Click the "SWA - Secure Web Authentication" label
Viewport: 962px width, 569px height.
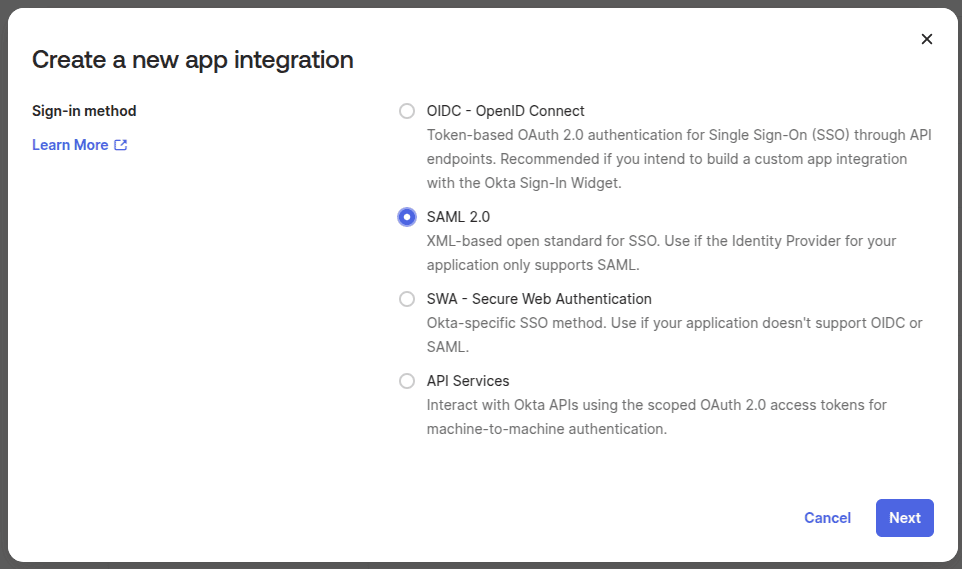(539, 299)
